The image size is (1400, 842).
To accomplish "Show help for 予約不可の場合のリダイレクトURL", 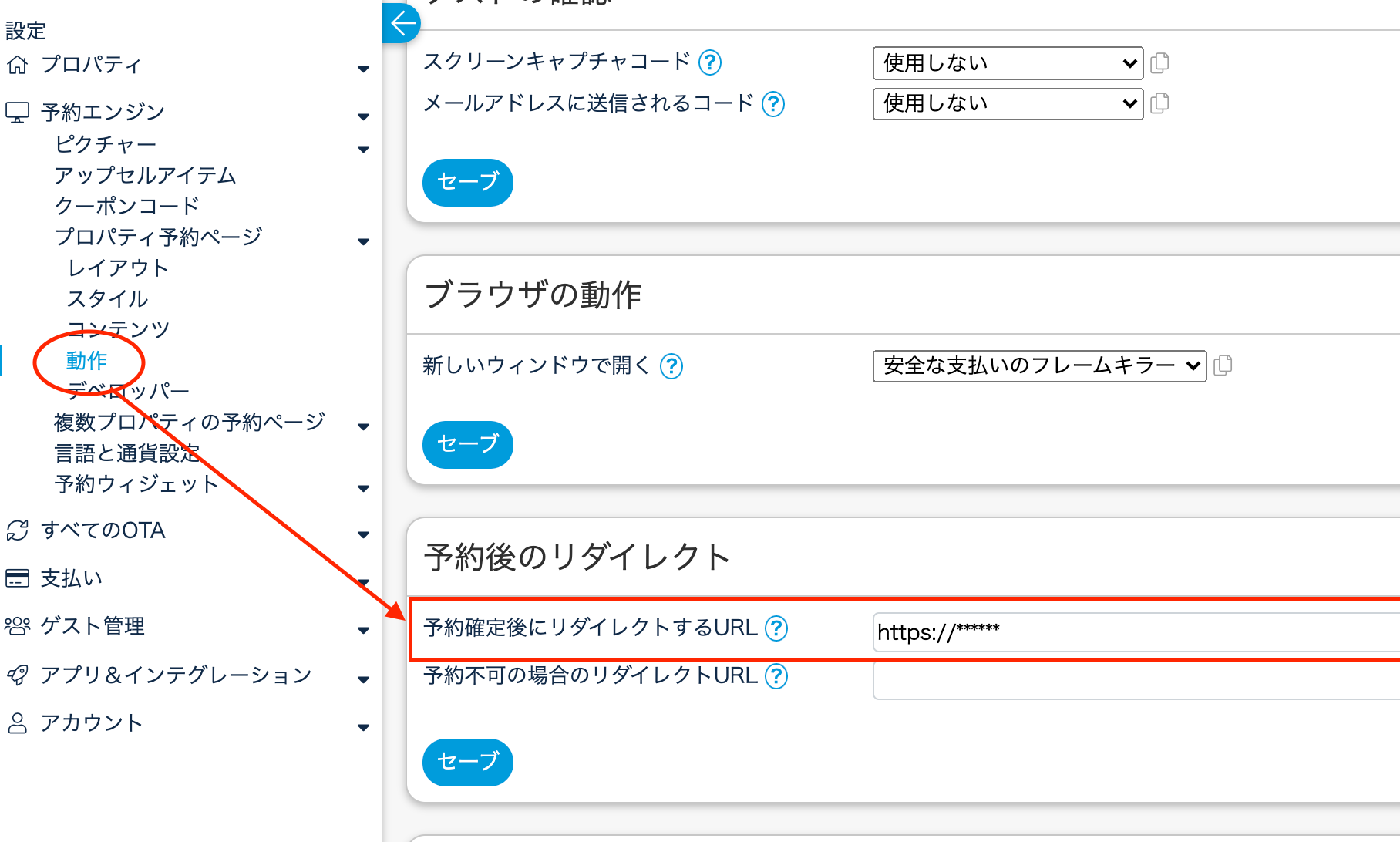I will [776, 676].
